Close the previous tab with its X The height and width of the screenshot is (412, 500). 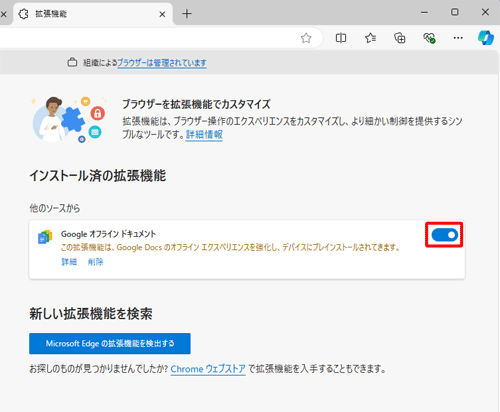3,14
